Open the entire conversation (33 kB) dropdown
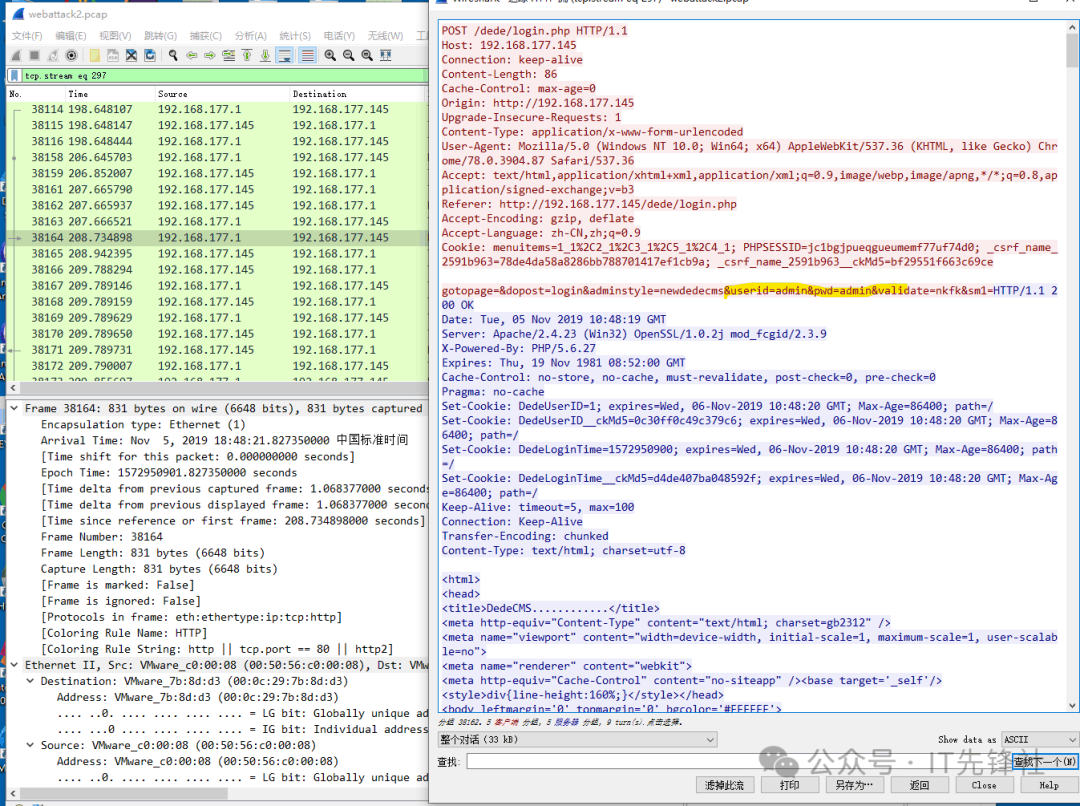The height and width of the screenshot is (806, 1080). click(x=578, y=740)
